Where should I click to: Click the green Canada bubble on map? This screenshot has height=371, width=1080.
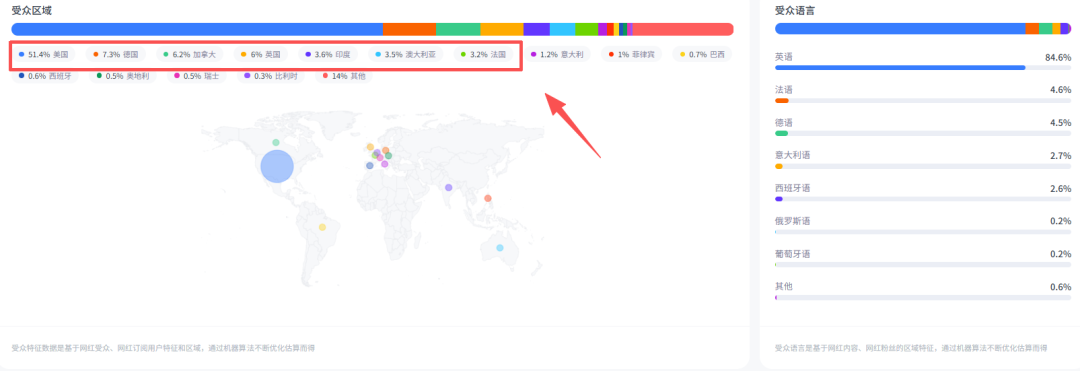pyautogui.click(x=276, y=142)
